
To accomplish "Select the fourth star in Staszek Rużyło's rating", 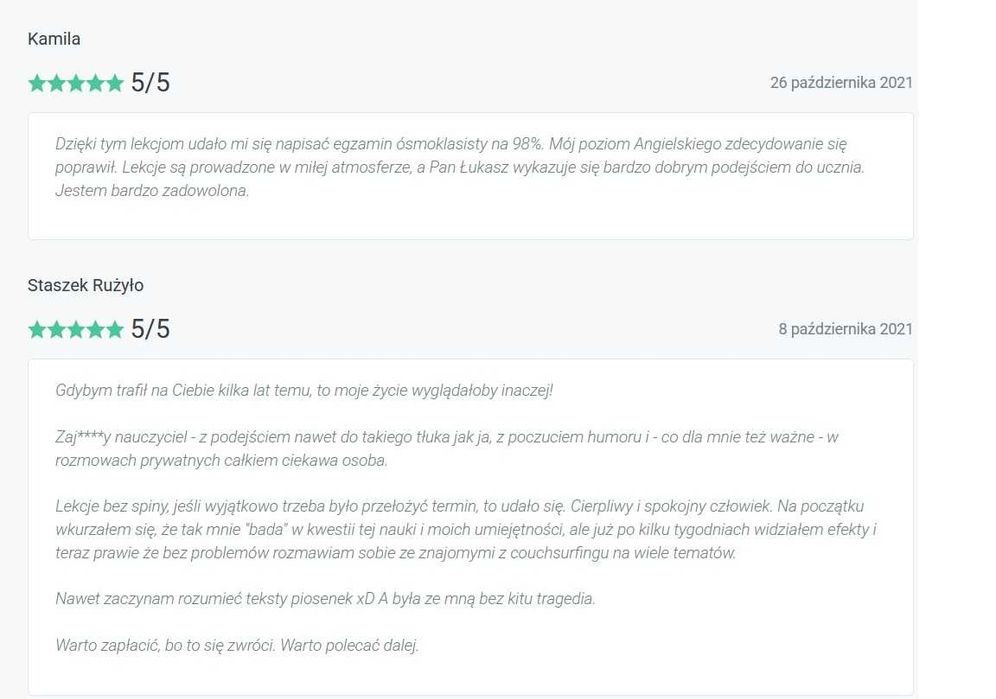I will click(95, 329).
